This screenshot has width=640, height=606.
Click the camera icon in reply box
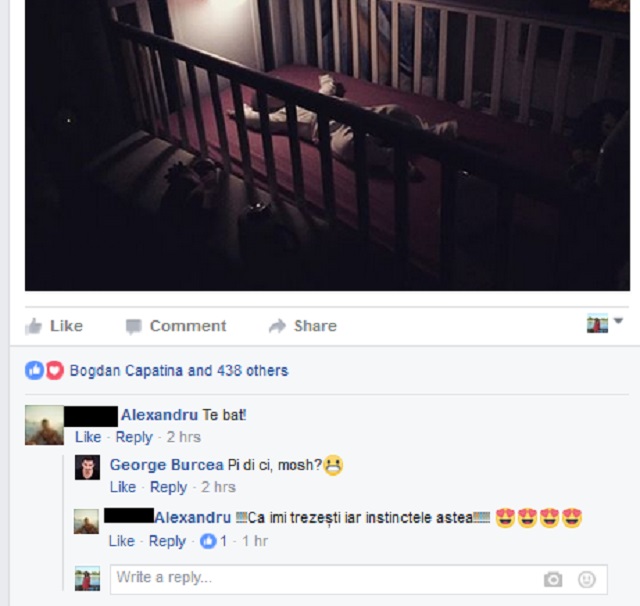point(553,579)
